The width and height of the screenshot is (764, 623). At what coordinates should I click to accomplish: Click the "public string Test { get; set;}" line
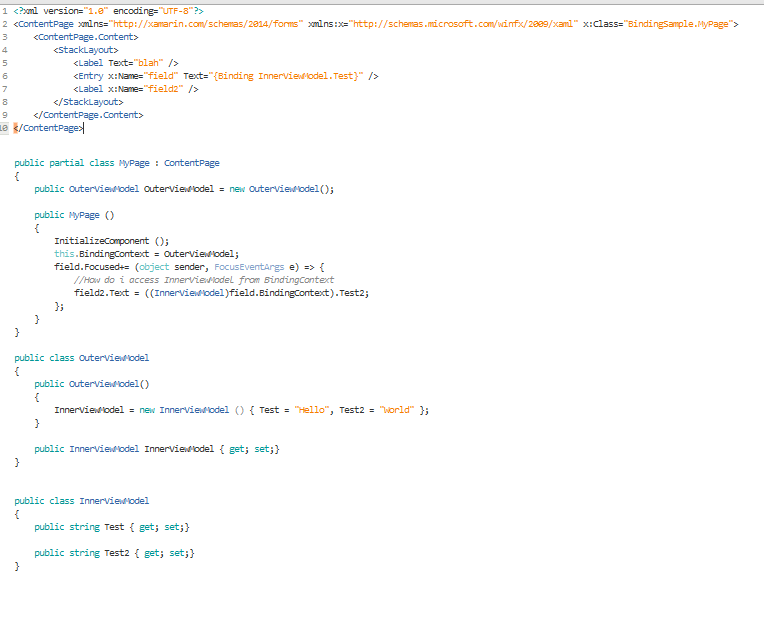coord(112,527)
